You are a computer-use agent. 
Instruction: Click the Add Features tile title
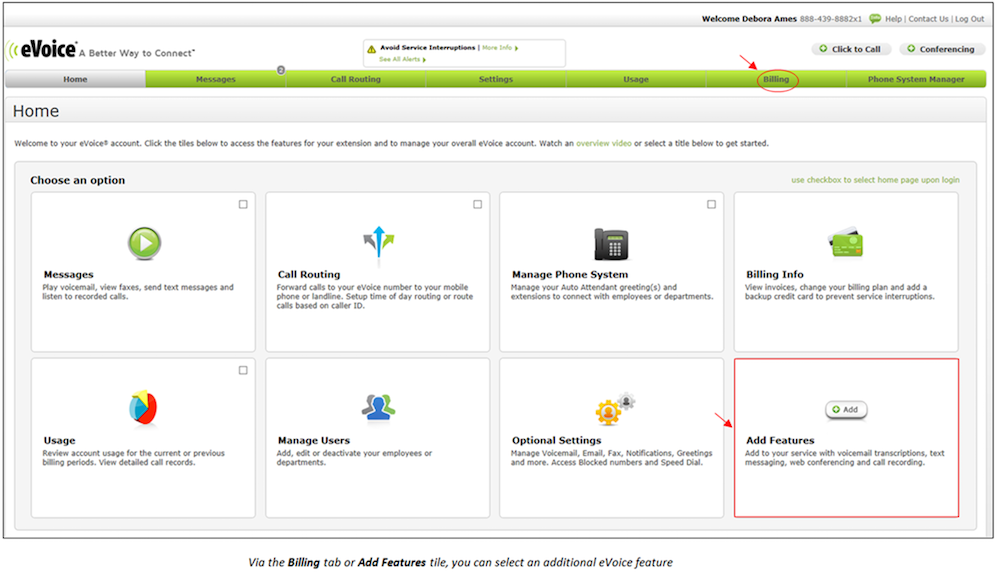780,440
